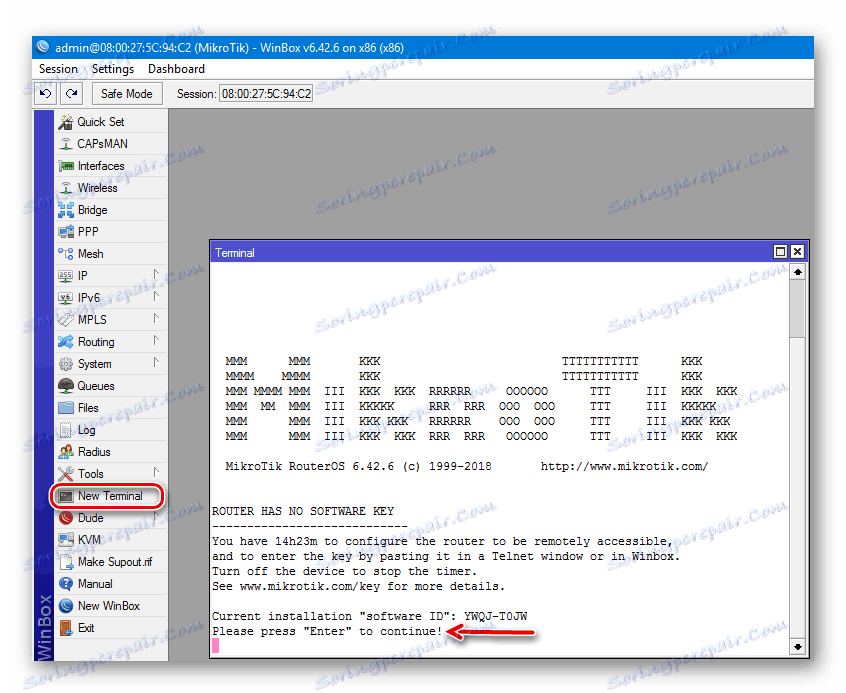Expand the System submenu arrow

pos(156,362)
